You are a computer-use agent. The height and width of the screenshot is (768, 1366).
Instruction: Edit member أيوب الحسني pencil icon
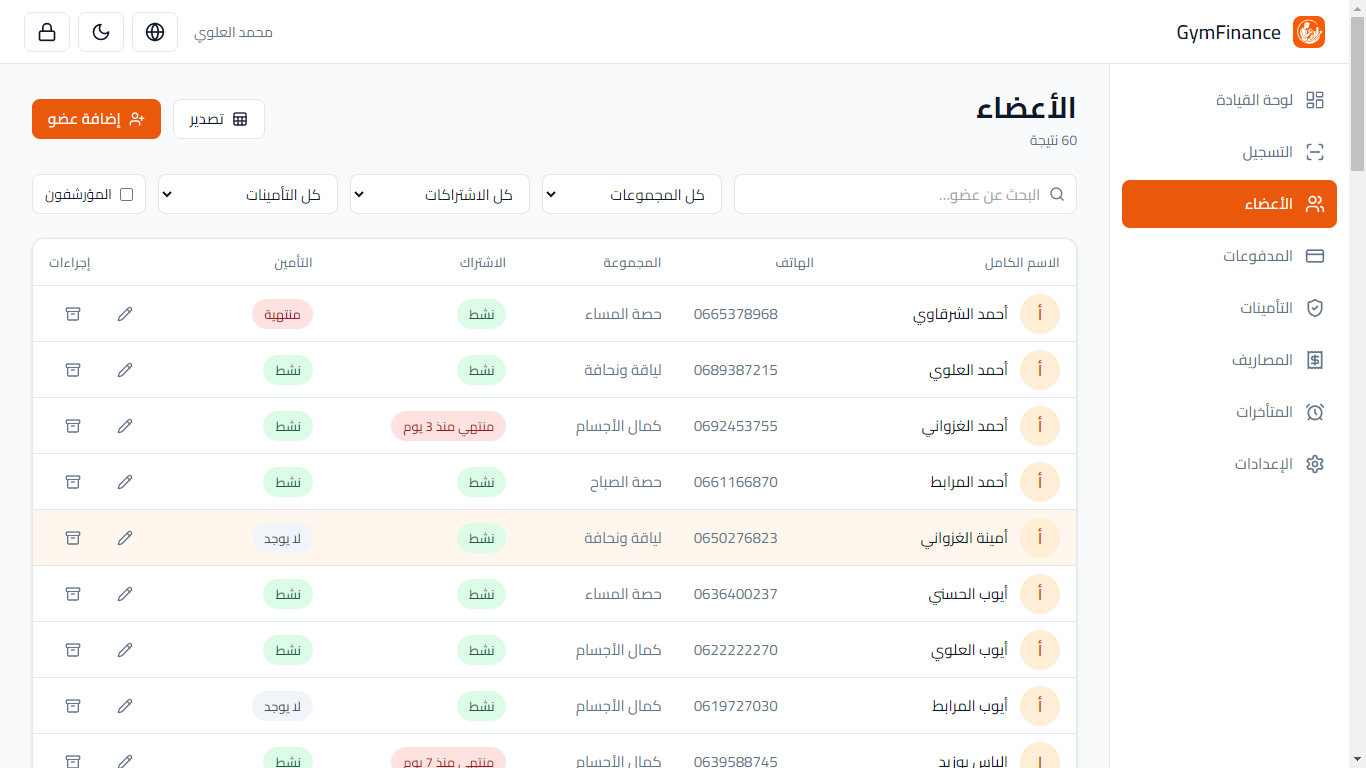point(125,594)
